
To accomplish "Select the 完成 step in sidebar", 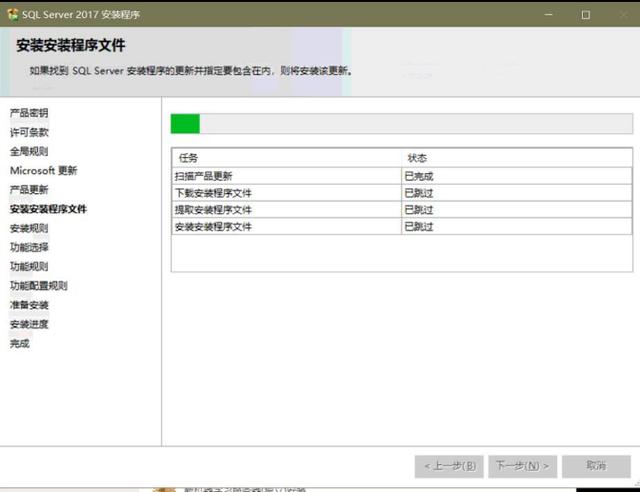I will point(20,343).
